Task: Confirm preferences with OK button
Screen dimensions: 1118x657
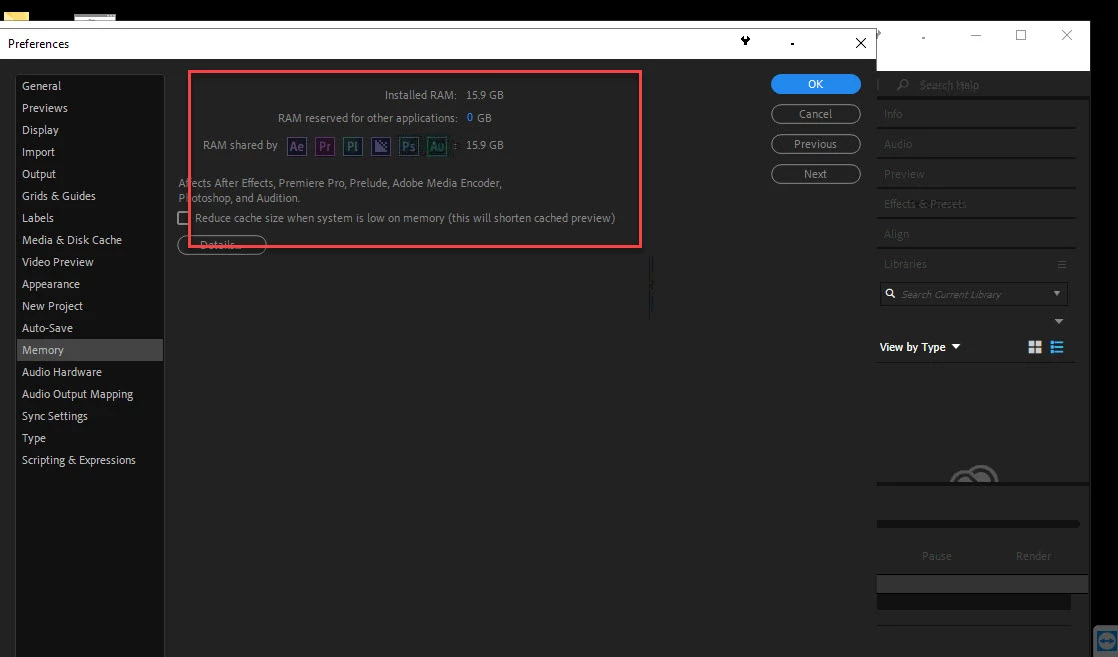Action: click(x=816, y=84)
